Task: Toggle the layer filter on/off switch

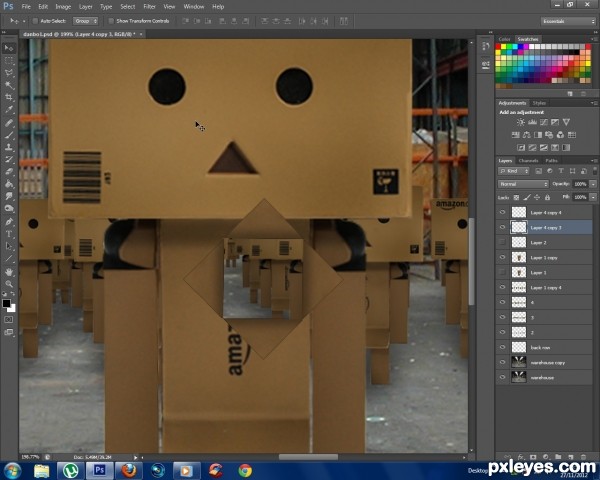Action: click(x=595, y=170)
